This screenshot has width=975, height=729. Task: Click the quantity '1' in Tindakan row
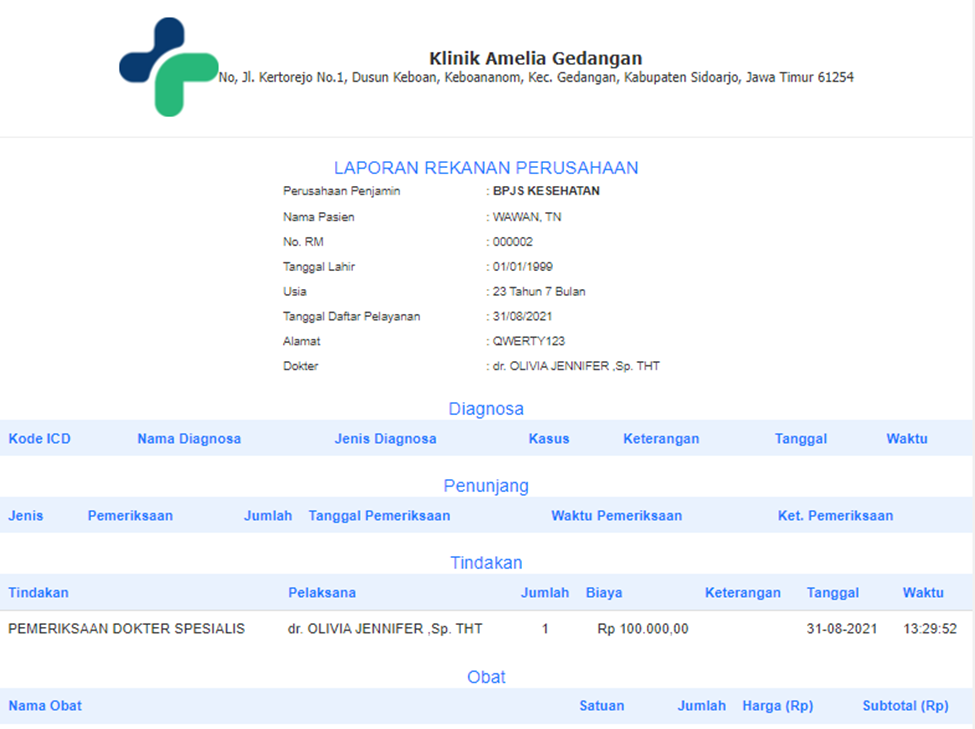tap(545, 629)
